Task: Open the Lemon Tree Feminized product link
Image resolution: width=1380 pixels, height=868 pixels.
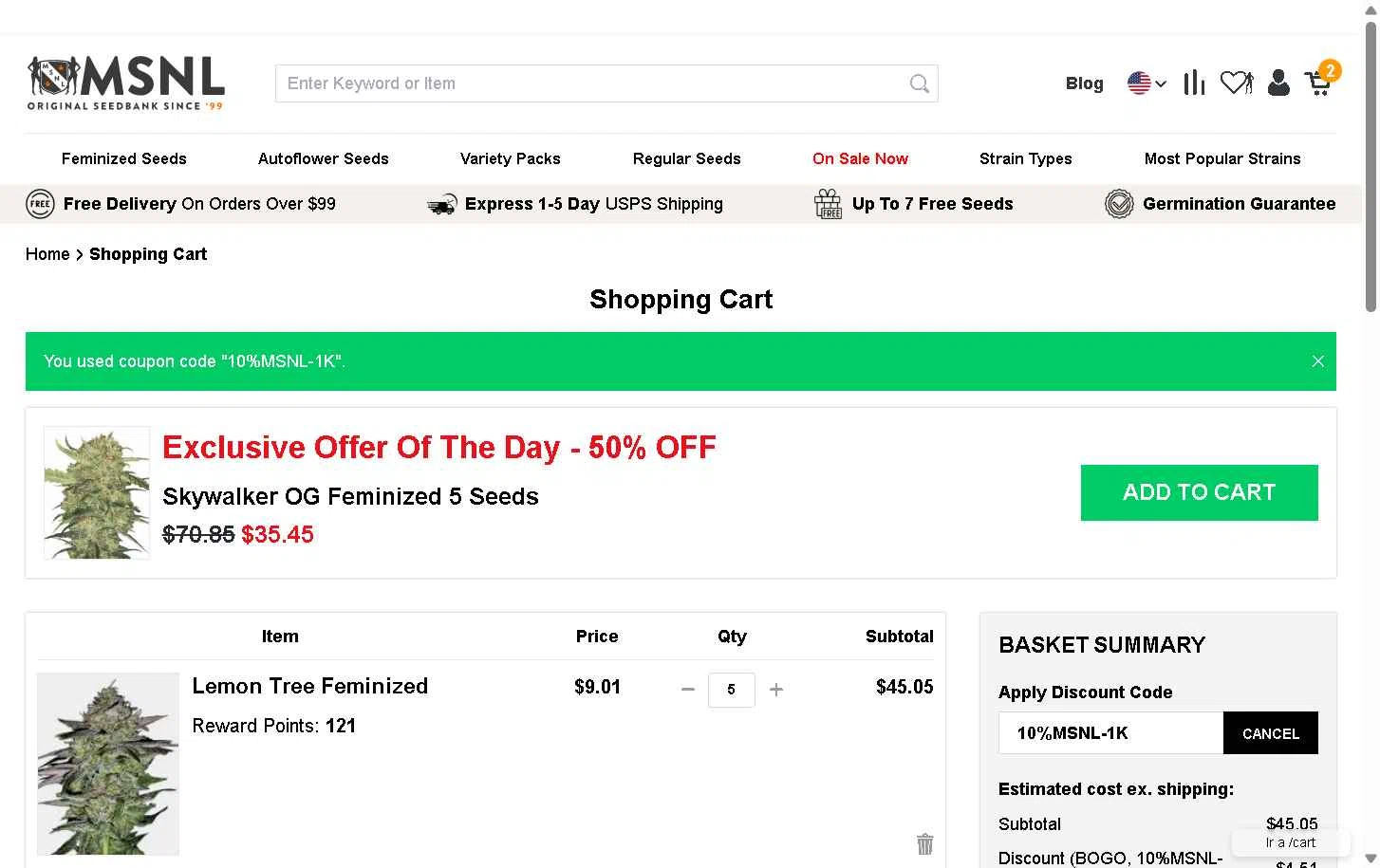Action: [x=309, y=686]
